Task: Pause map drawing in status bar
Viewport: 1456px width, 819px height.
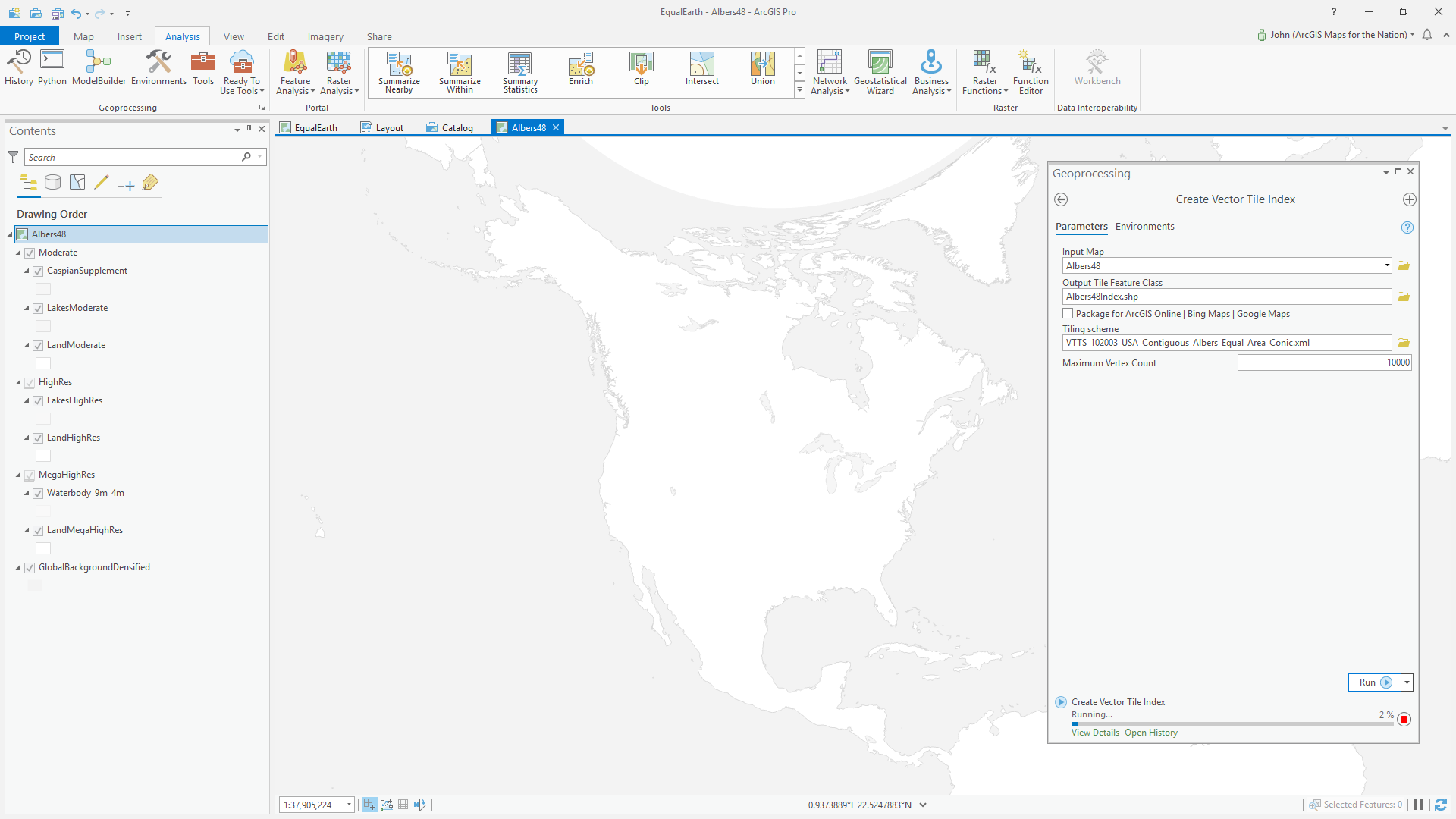Action: [1418, 805]
